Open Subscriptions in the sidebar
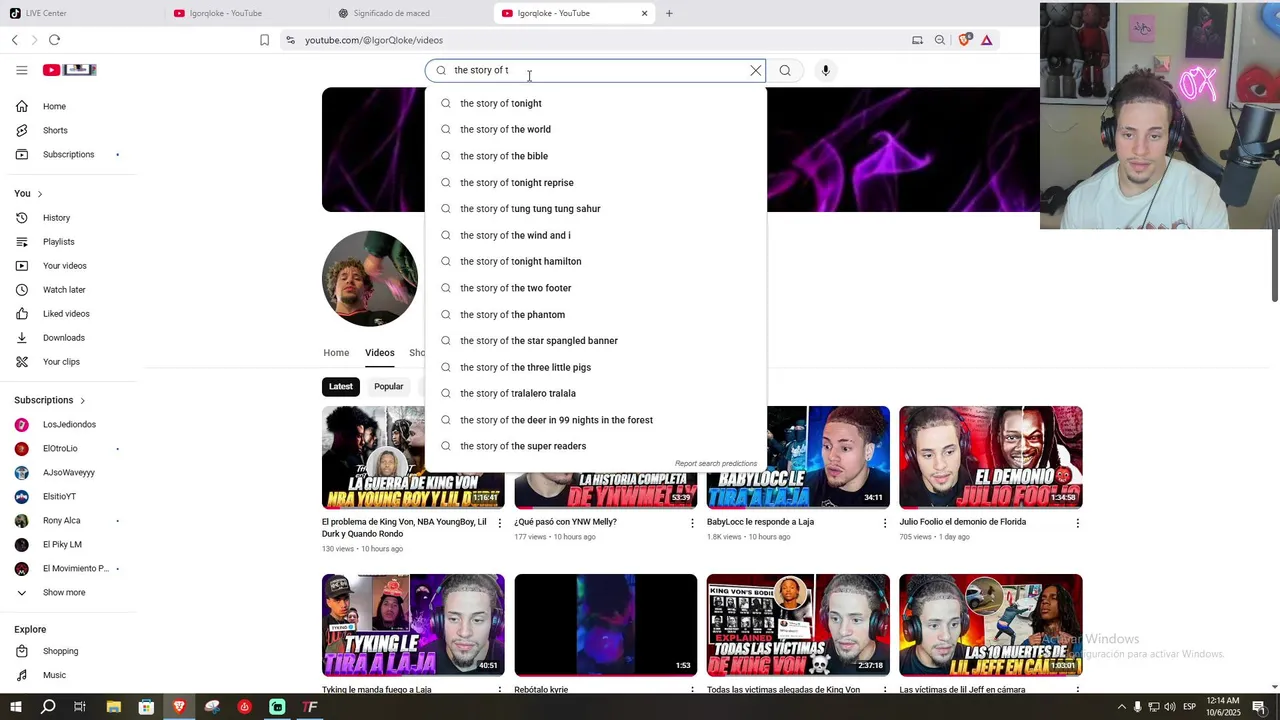Screen dimensions: 1280x720 68,154
